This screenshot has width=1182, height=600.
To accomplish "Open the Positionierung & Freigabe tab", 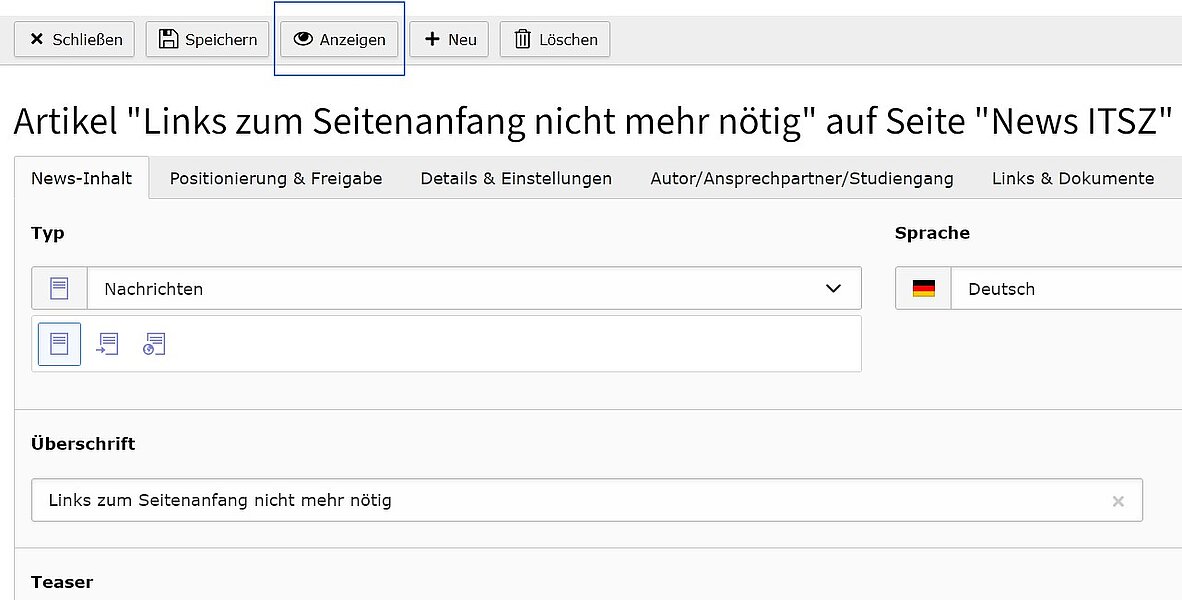I will point(276,179).
